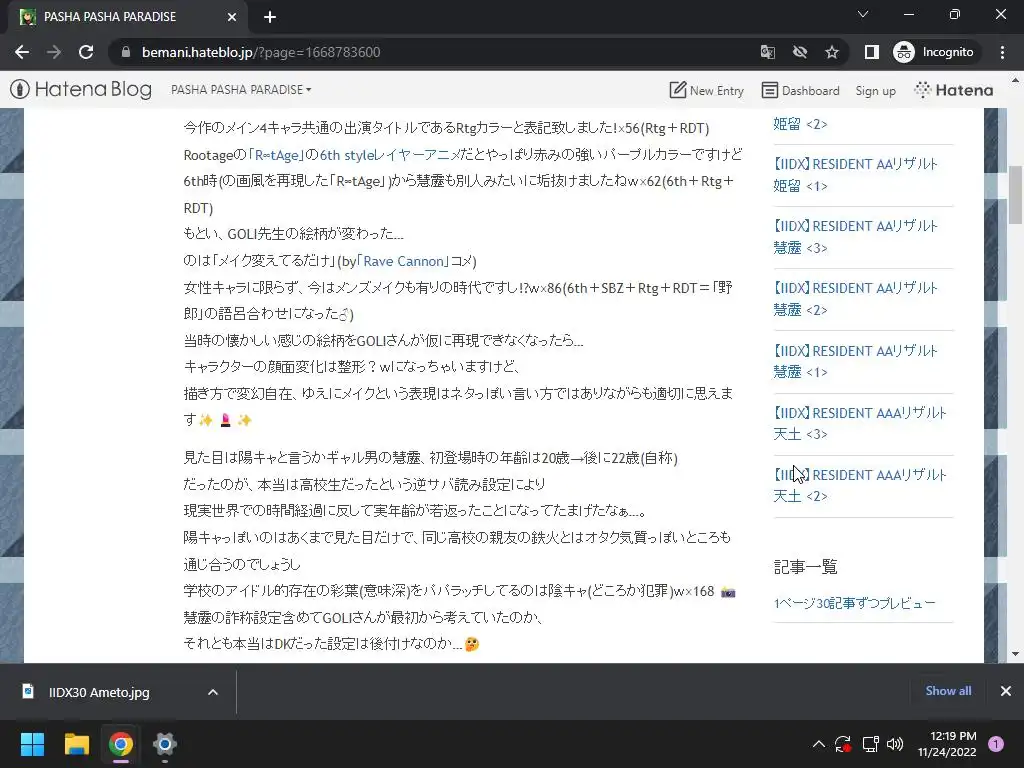Go back to the previous page

(22, 52)
